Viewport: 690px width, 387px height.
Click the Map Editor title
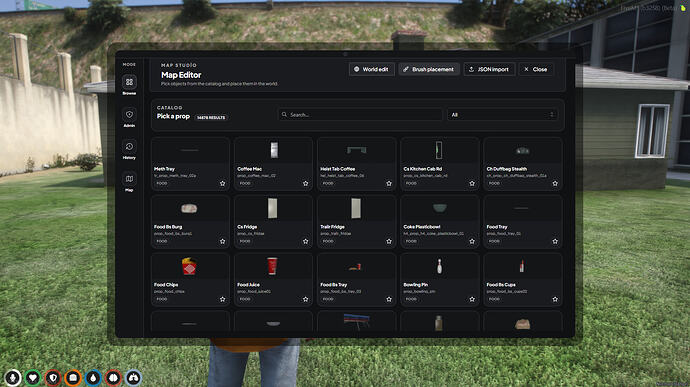point(181,75)
